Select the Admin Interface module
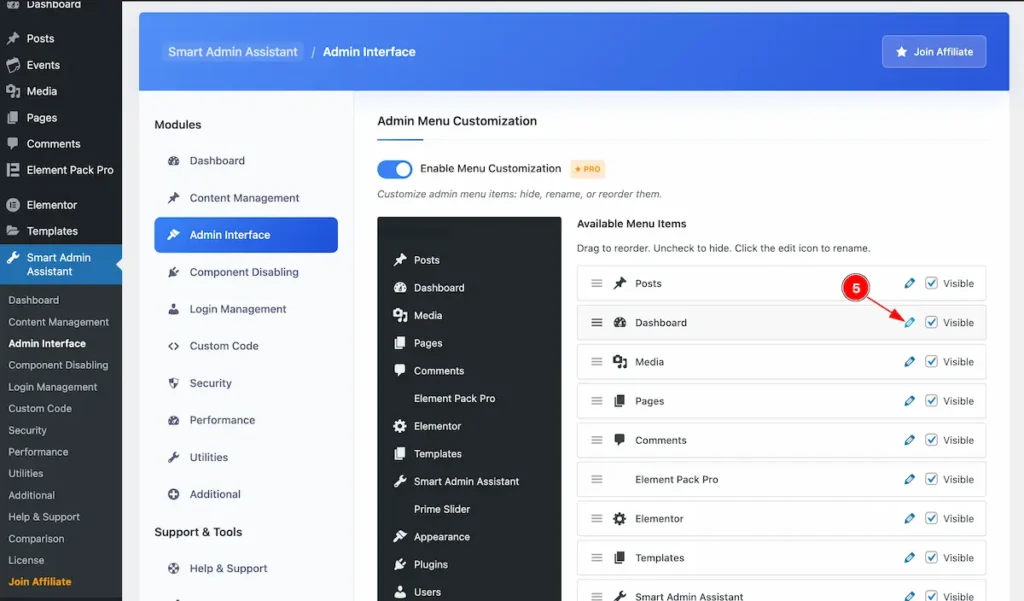This screenshot has height=601, width=1024. point(246,235)
